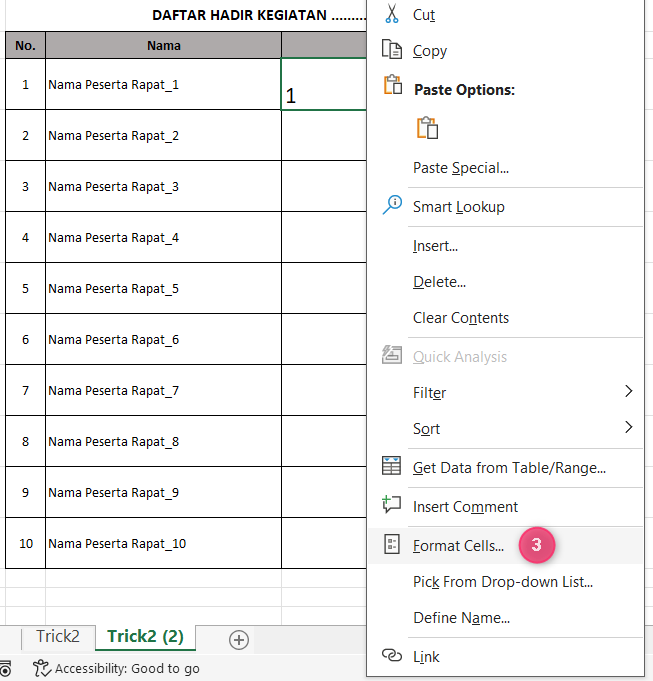
Task: Click the Smart Lookup magnifier icon
Action: pyautogui.click(x=392, y=206)
